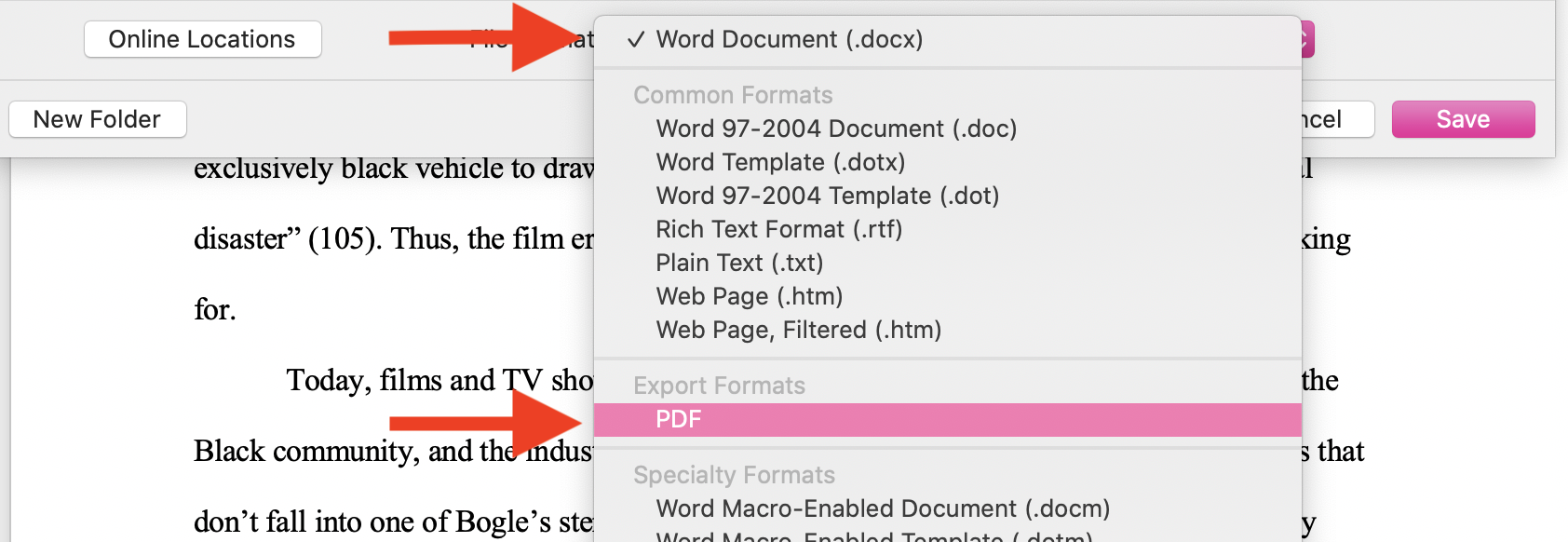Select Word Macro-Enabled Document (.docm)
The image size is (1568, 542).
click(882, 508)
